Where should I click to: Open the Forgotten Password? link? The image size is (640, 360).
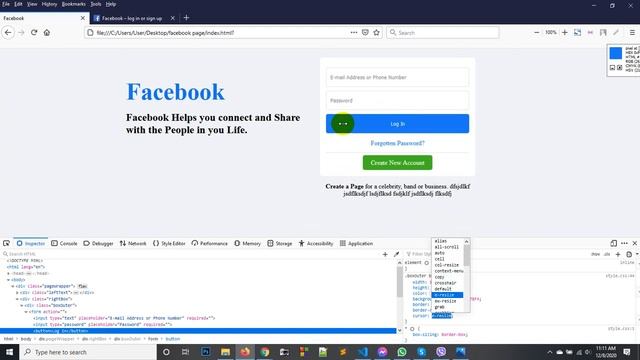click(397, 143)
